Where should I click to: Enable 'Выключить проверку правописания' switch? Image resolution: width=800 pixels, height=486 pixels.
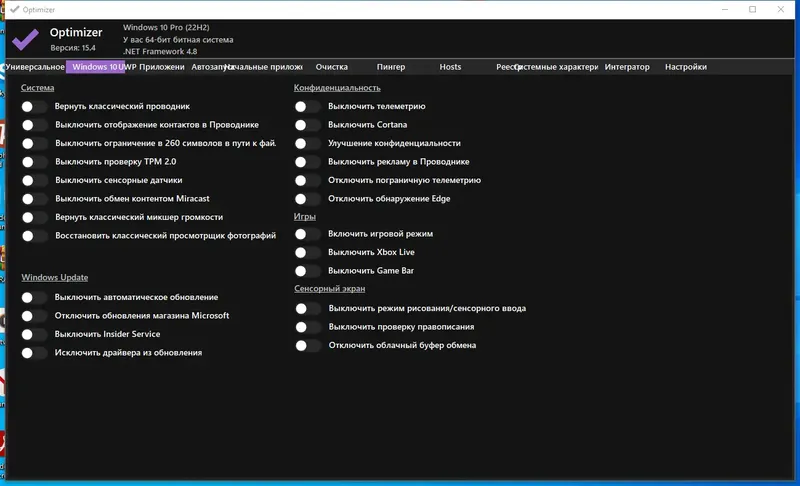pos(308,327)
